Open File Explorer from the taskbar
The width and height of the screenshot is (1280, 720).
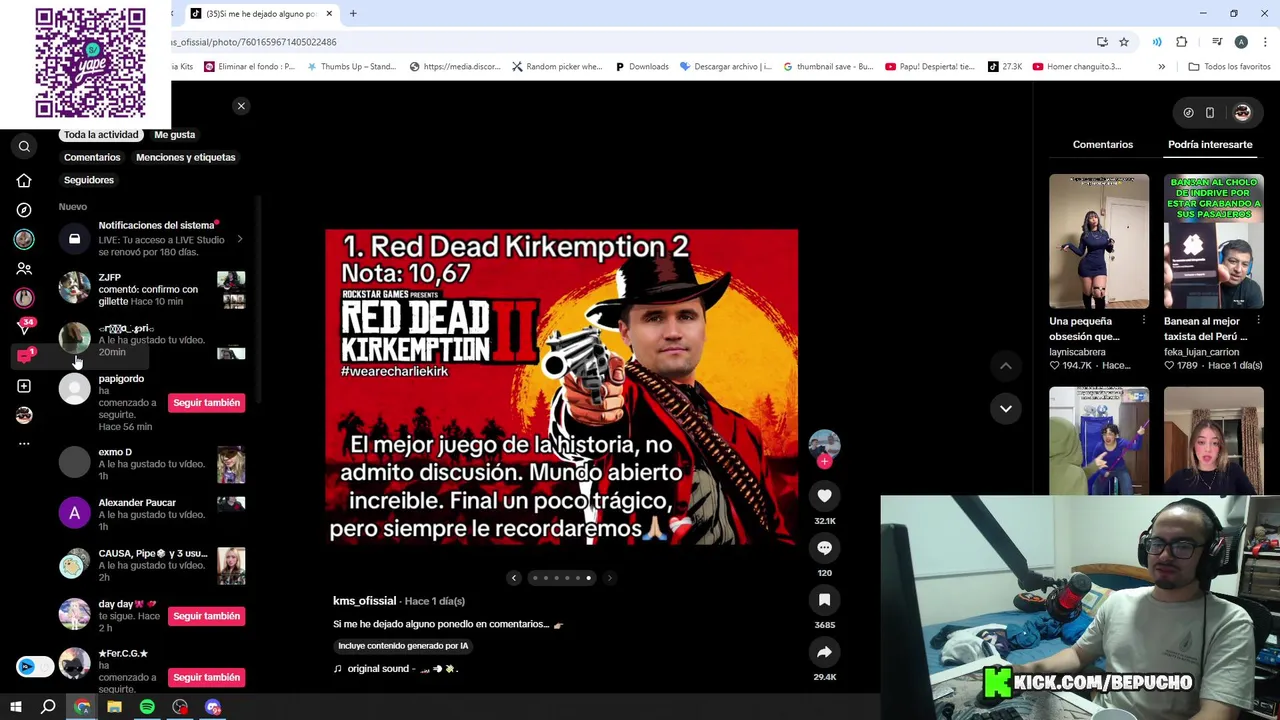click(x=114, y=707)
